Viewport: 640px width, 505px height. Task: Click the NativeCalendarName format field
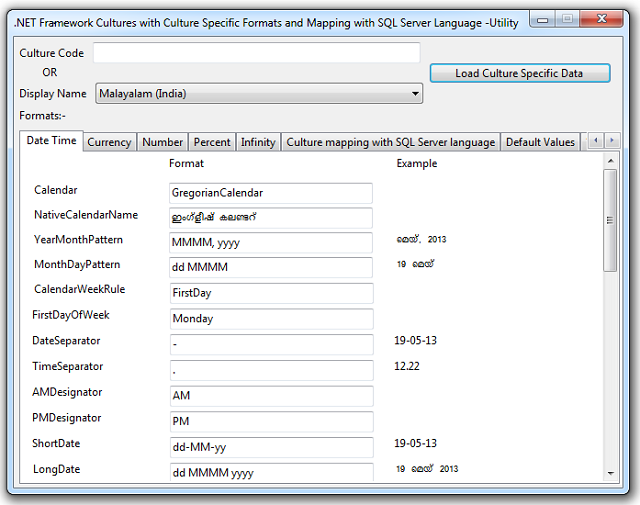(x=271, y=218)
